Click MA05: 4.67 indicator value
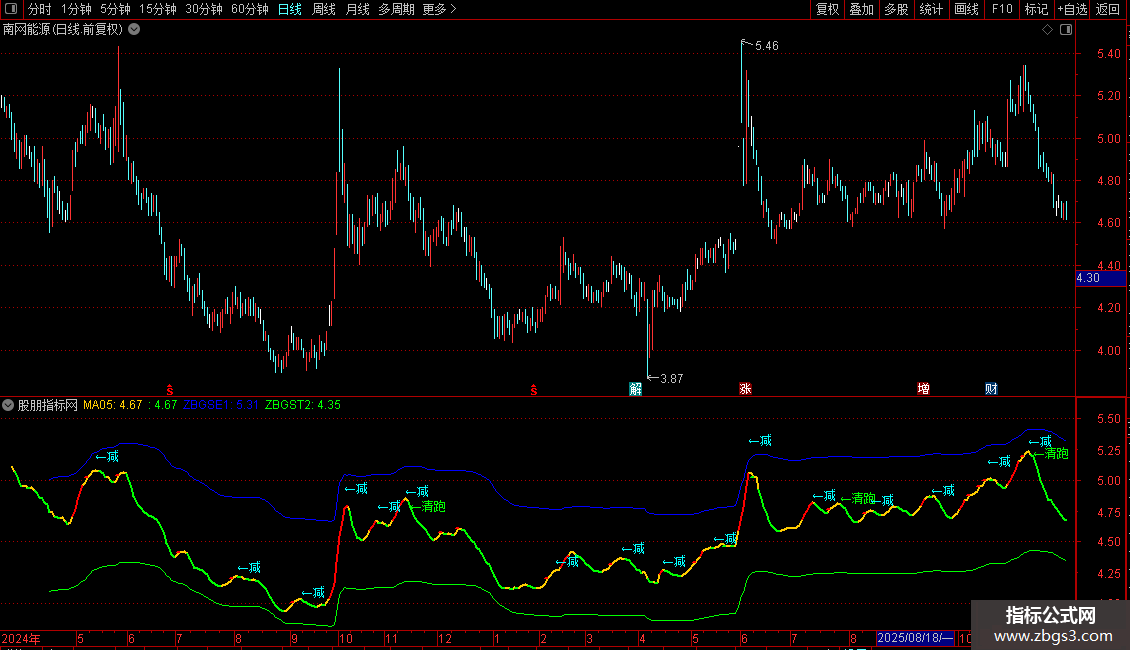 coord(112,405)
